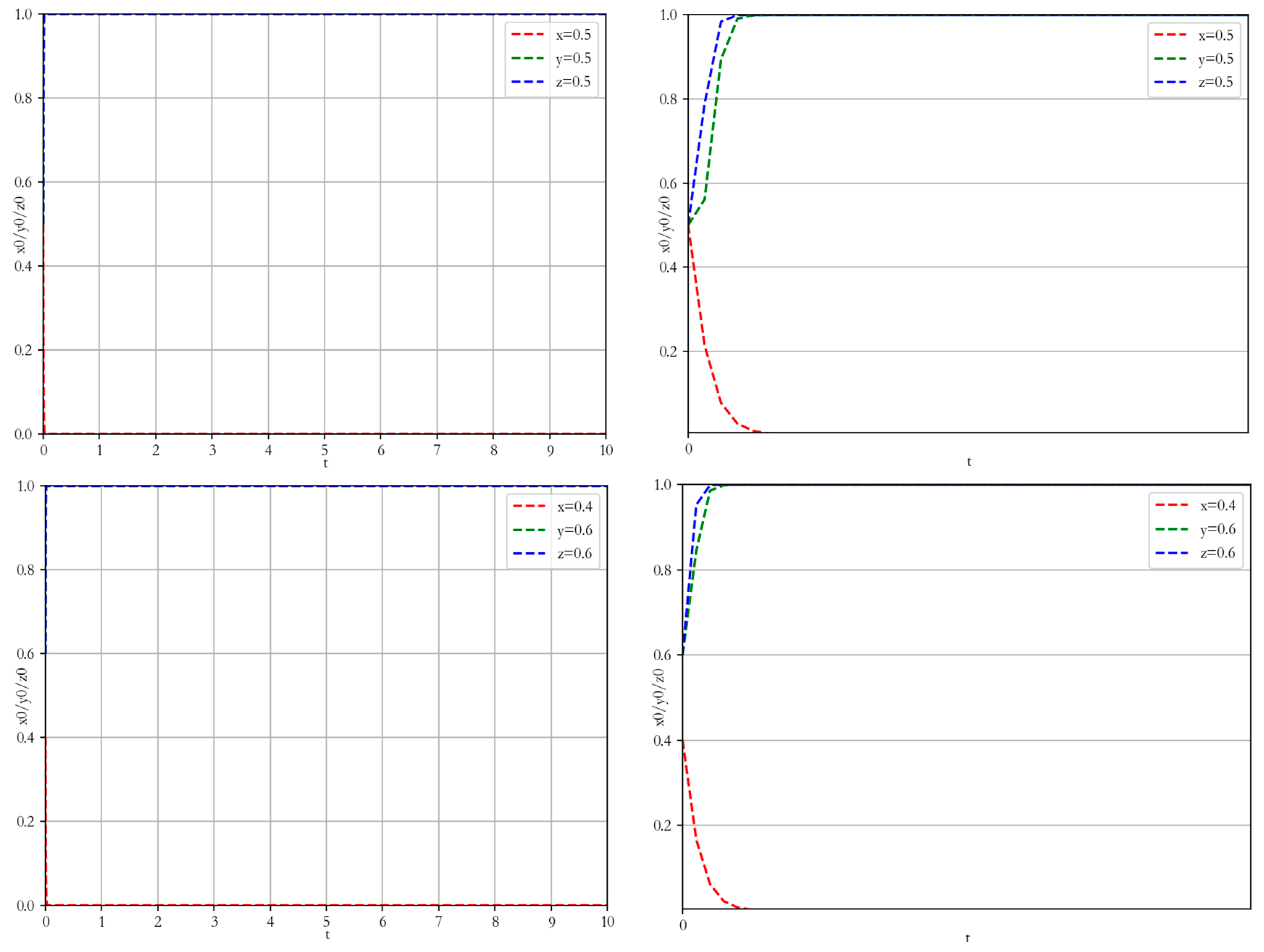This screenshot has height=952, width=1264.
Task: Click x-tick 9 of the bottom-left plot
Action: (x=551, y=922)
